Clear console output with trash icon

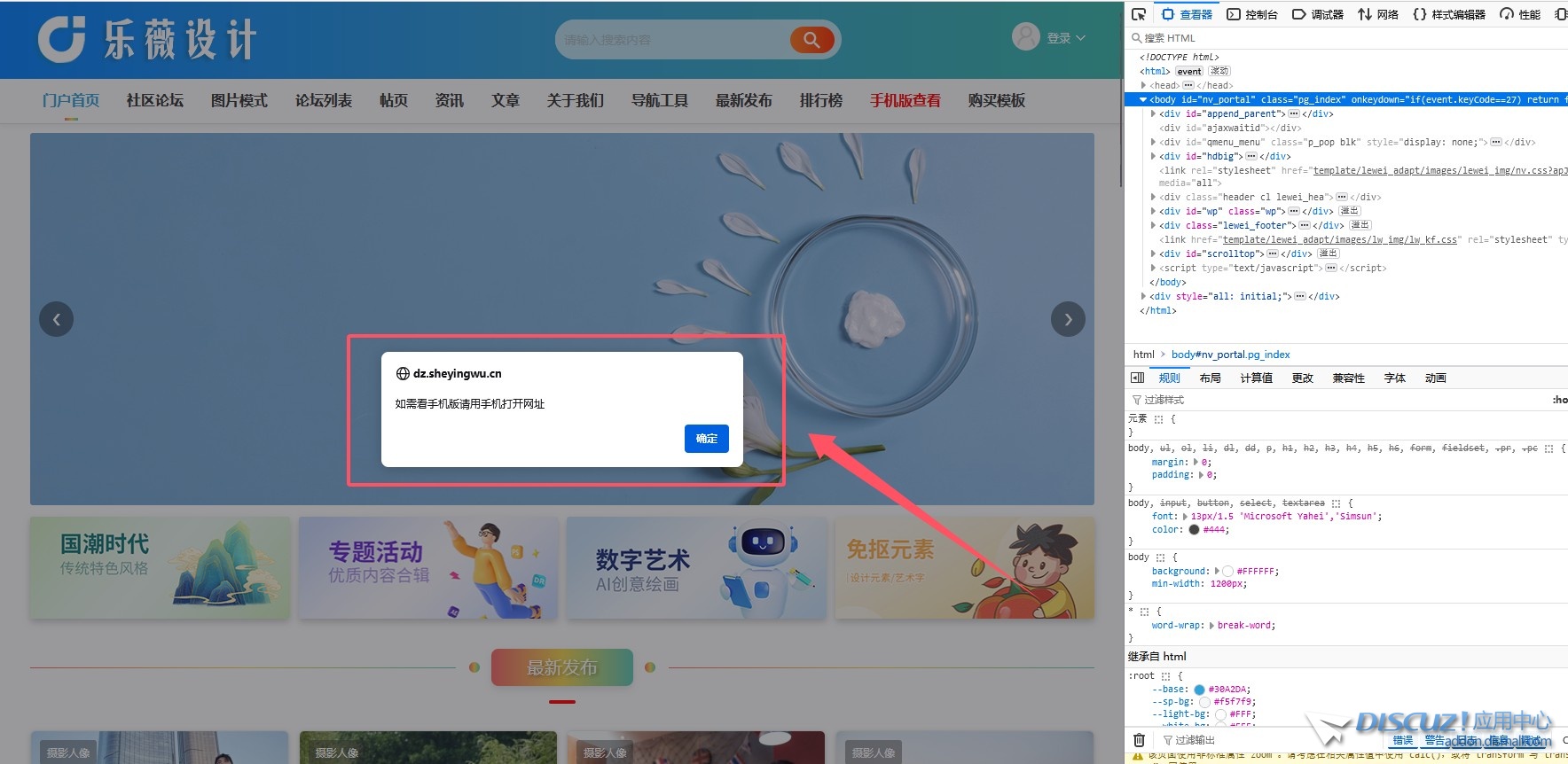point(1139,740)
